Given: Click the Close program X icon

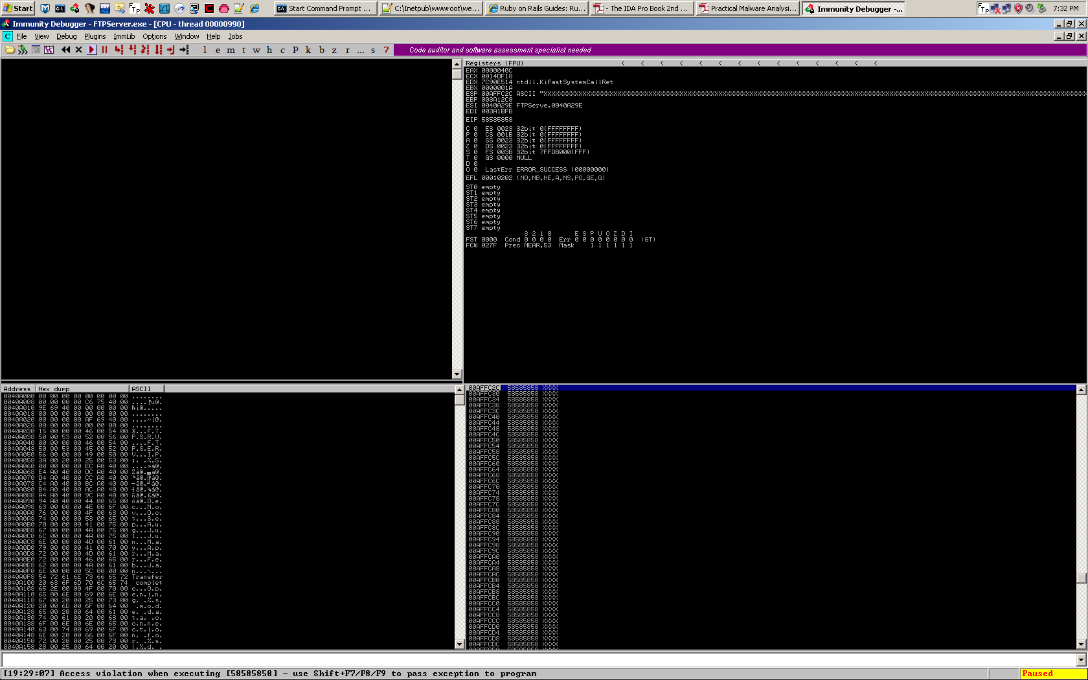Looking at the screenshot, I should (79, 49).
